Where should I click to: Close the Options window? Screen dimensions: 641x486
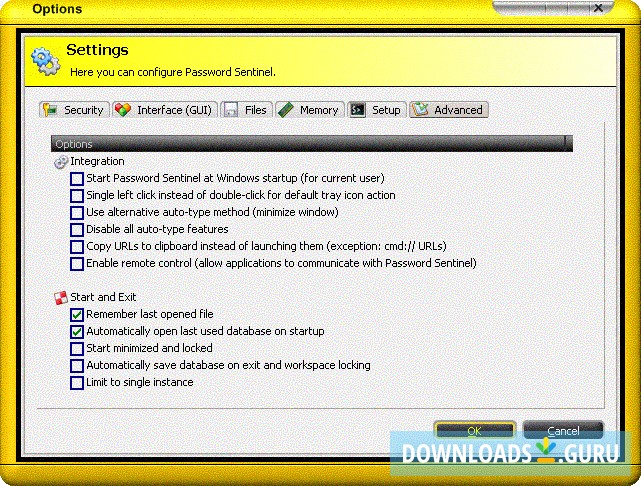[x=598, y=8]
